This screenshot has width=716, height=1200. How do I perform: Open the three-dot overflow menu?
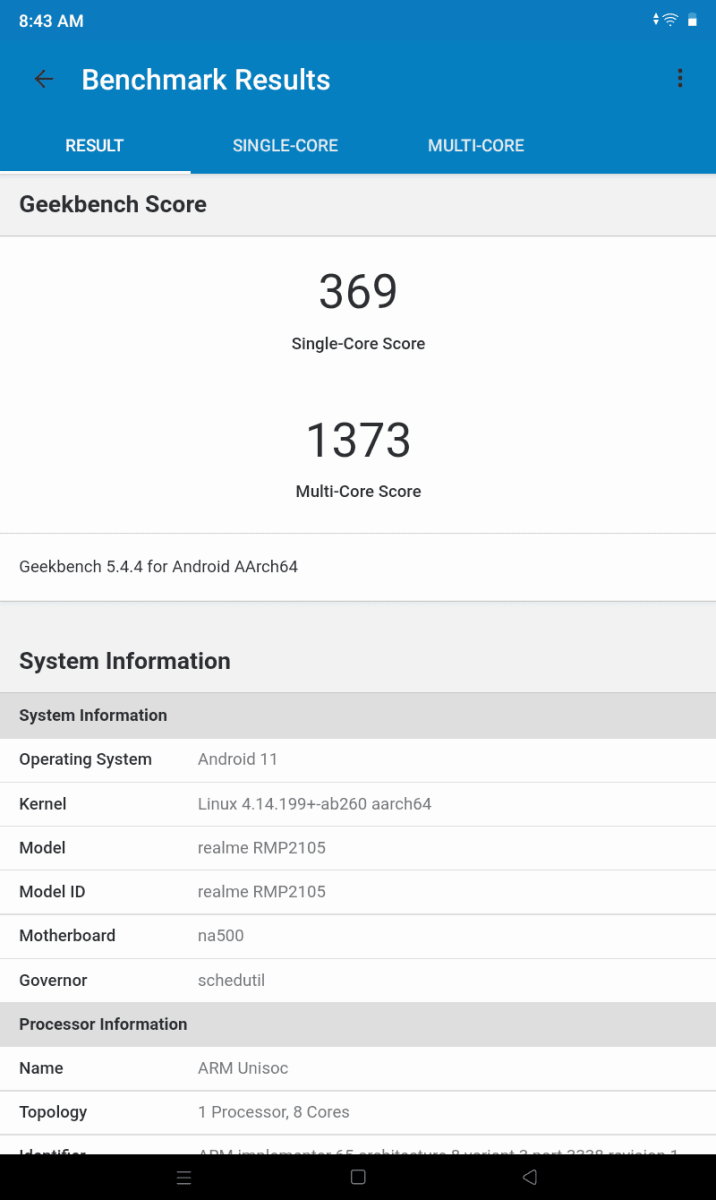pos(680,79)
